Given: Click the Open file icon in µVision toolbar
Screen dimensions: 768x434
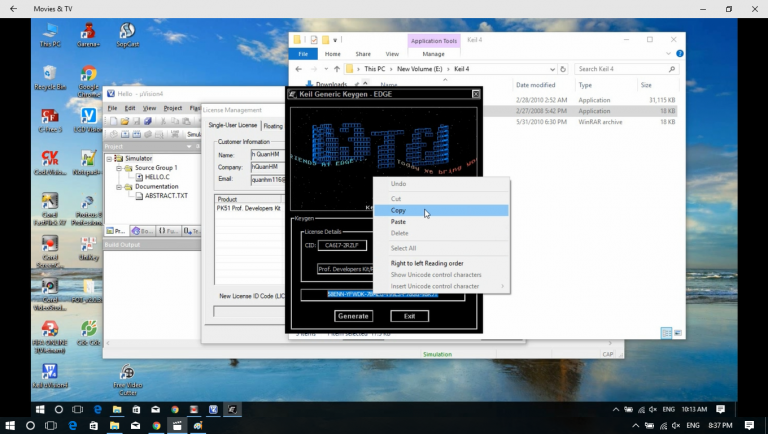Looking at the screenshot, I should click(124, 121).
